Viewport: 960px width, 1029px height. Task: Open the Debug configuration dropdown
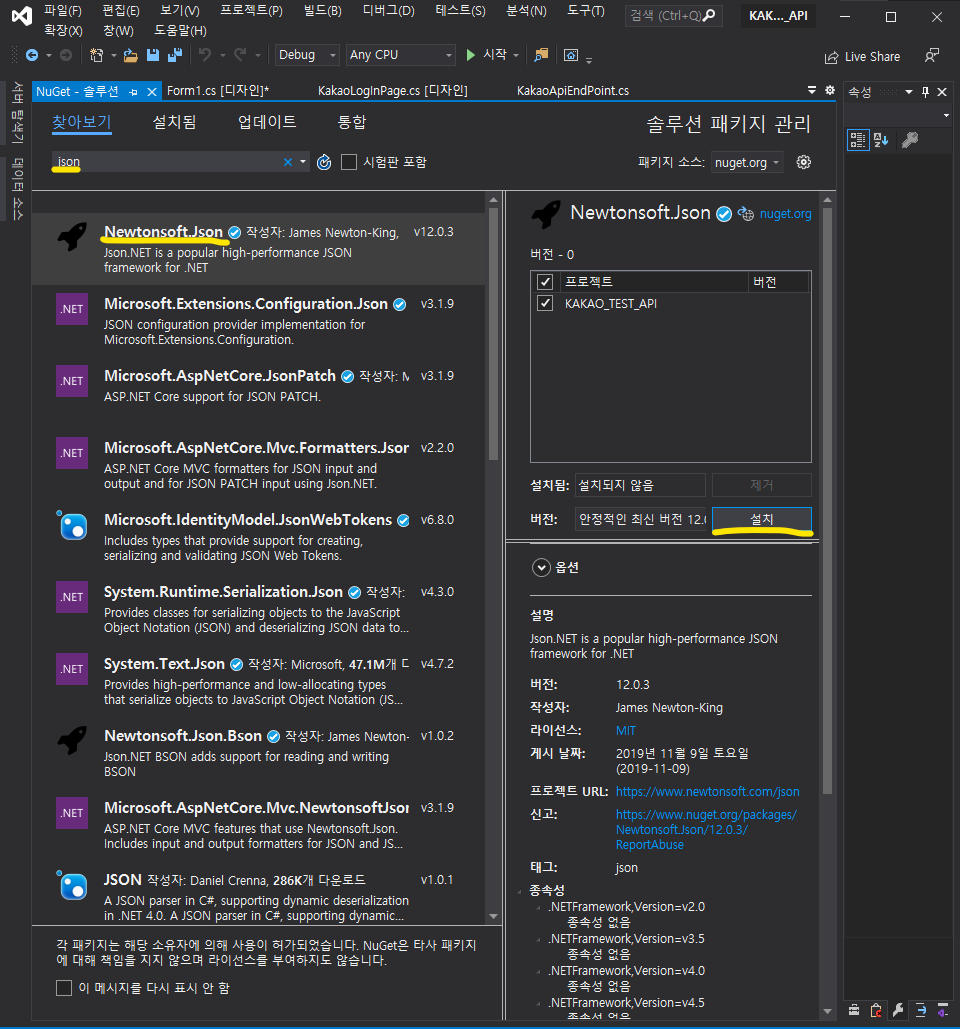pyautogui.click(x=306, y=55)
